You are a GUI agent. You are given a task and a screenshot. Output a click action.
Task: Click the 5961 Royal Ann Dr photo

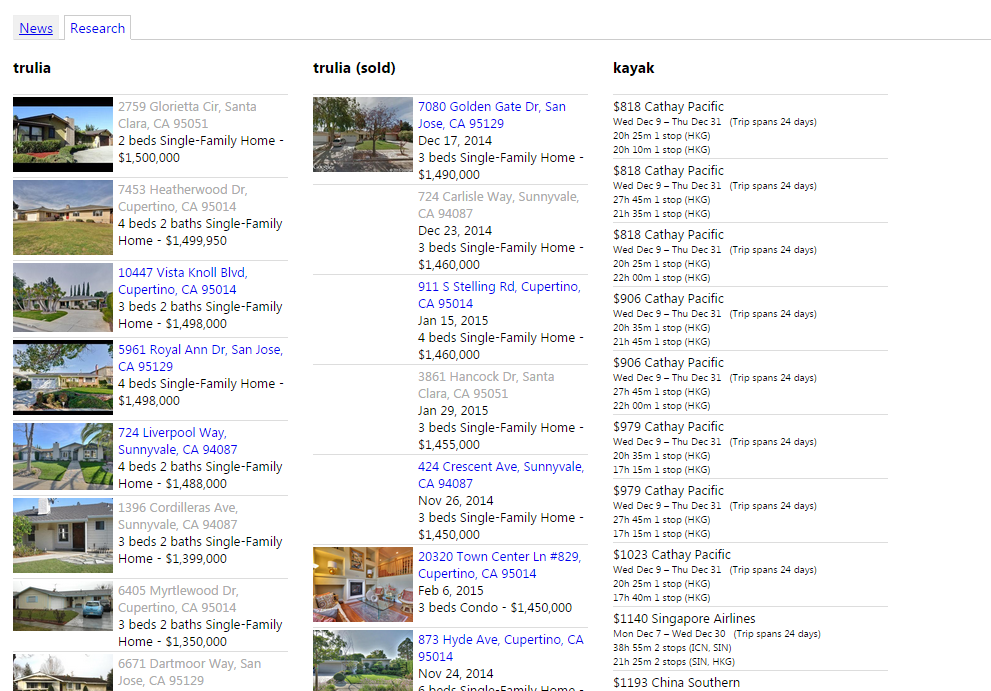pos(63,377)
